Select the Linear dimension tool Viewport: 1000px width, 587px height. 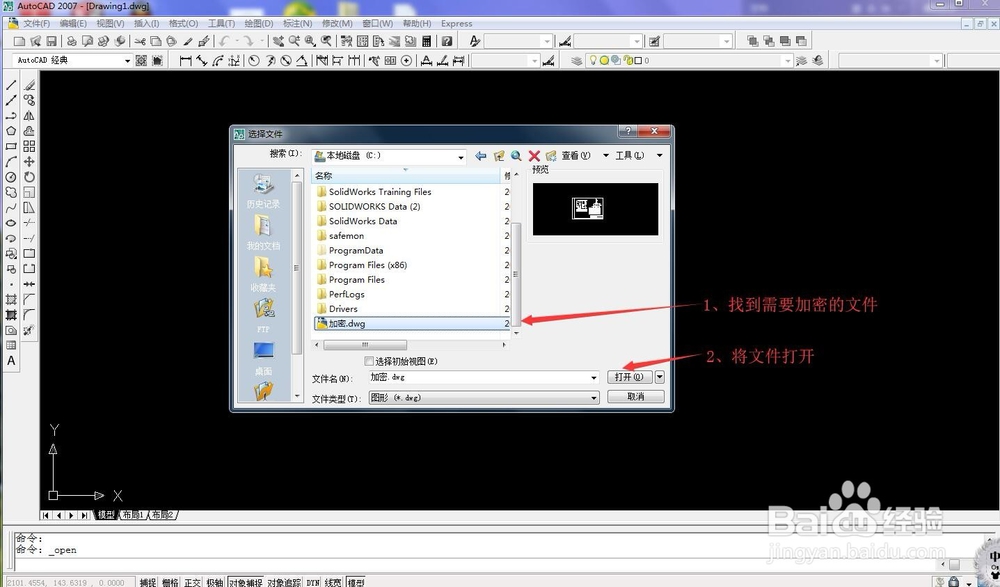tap(186, 61)
